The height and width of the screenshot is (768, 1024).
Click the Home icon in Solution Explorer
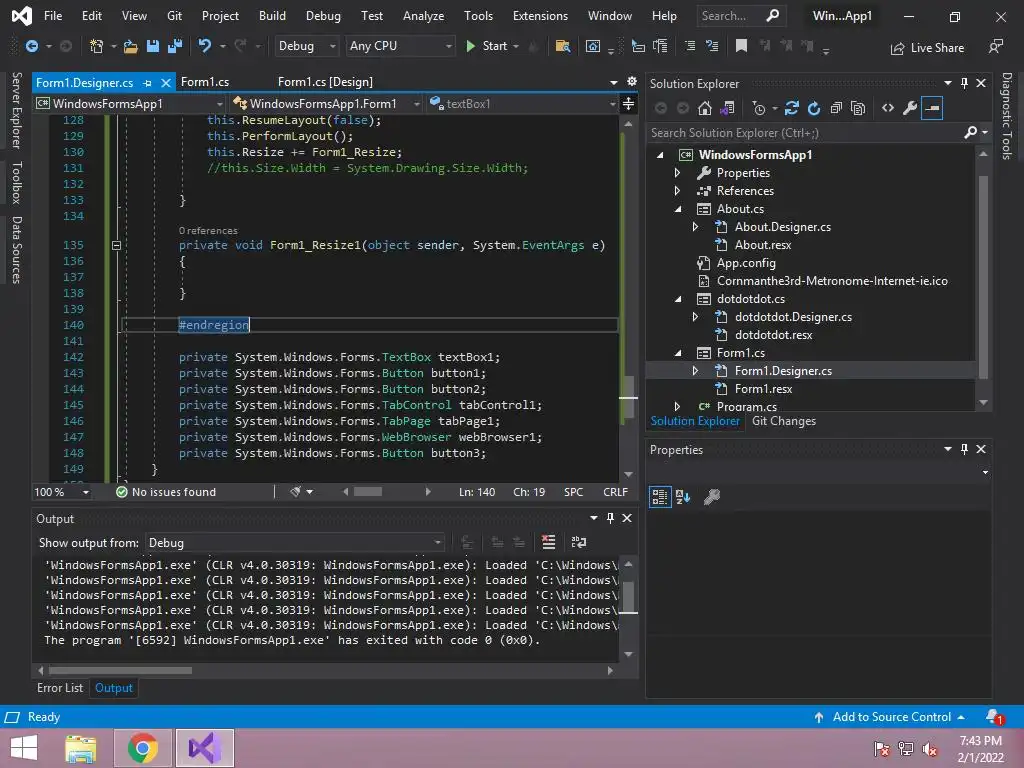(705, 108)
